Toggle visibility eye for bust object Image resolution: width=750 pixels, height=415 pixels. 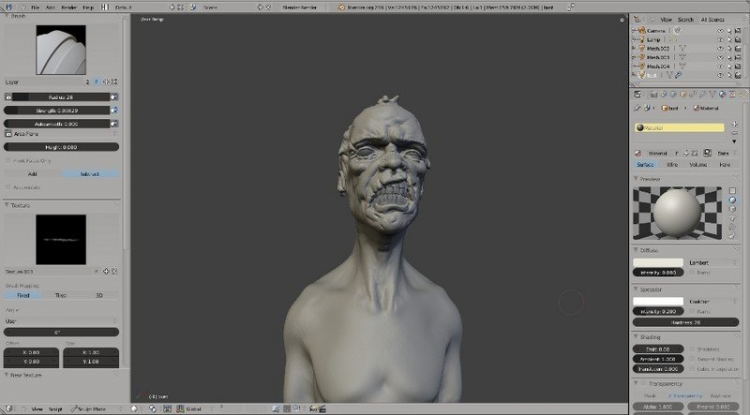coord(720,75)
